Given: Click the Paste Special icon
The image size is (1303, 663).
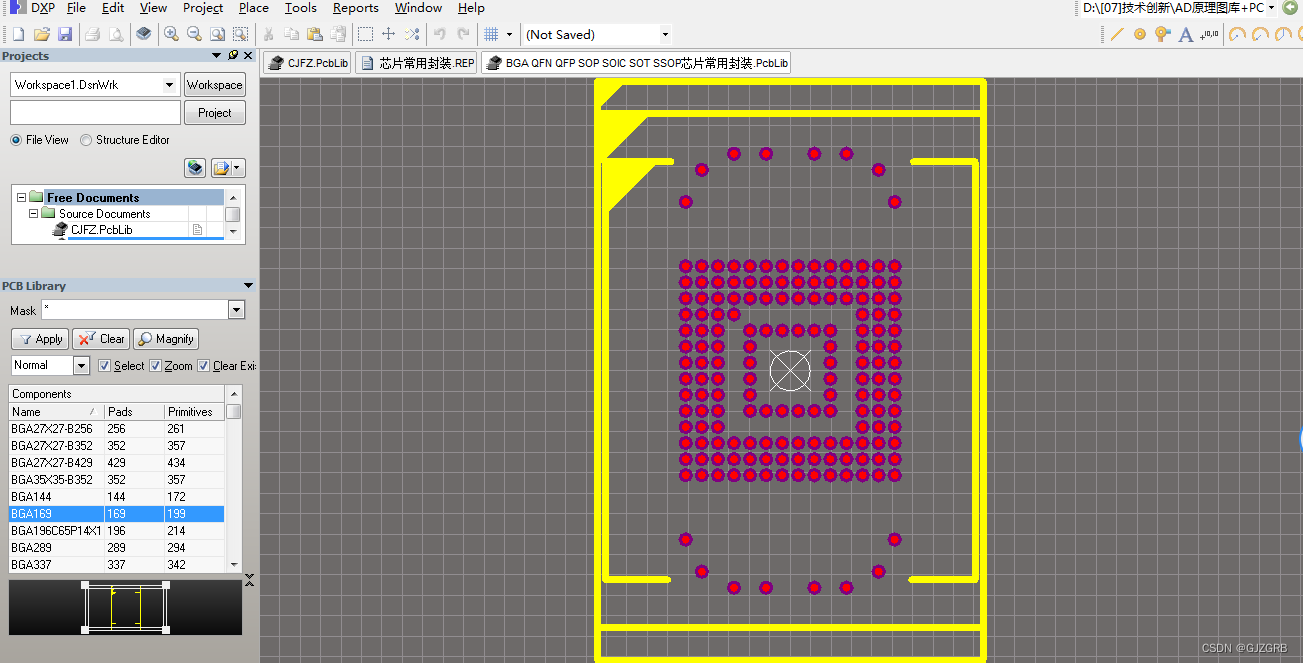Looking at the screenshot, I should [339, 34].
